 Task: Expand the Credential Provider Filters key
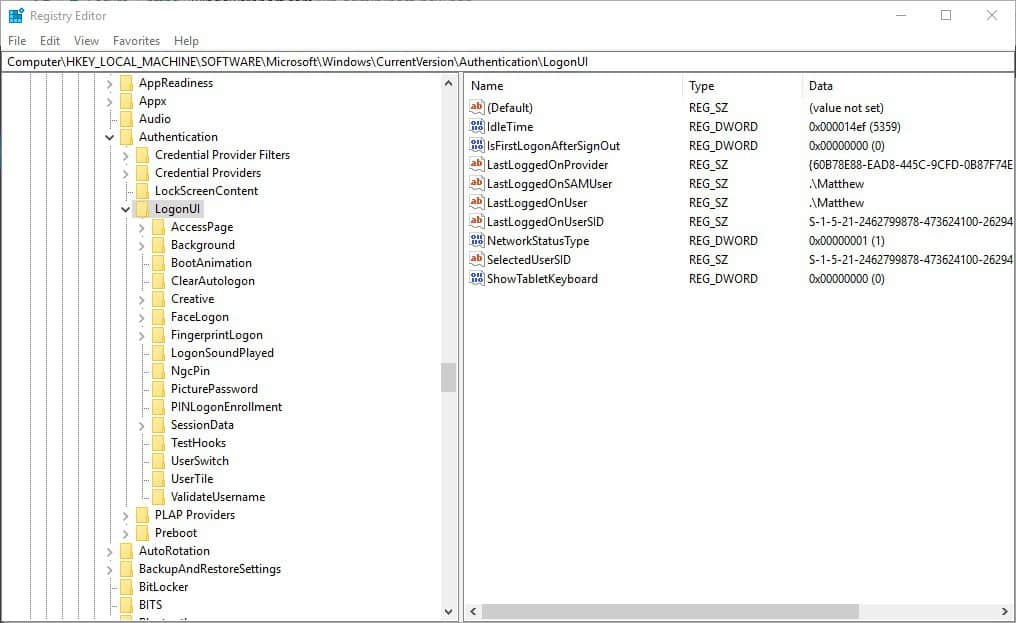pyautogui.click(x=126, y=156)
